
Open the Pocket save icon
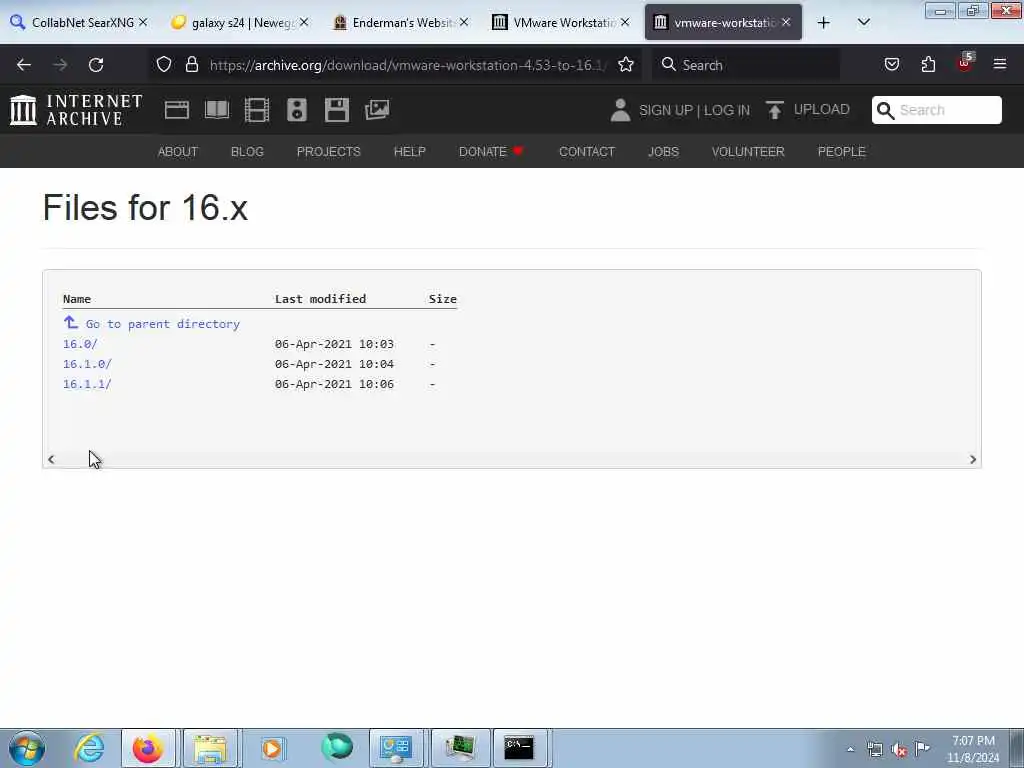(892, 64)
